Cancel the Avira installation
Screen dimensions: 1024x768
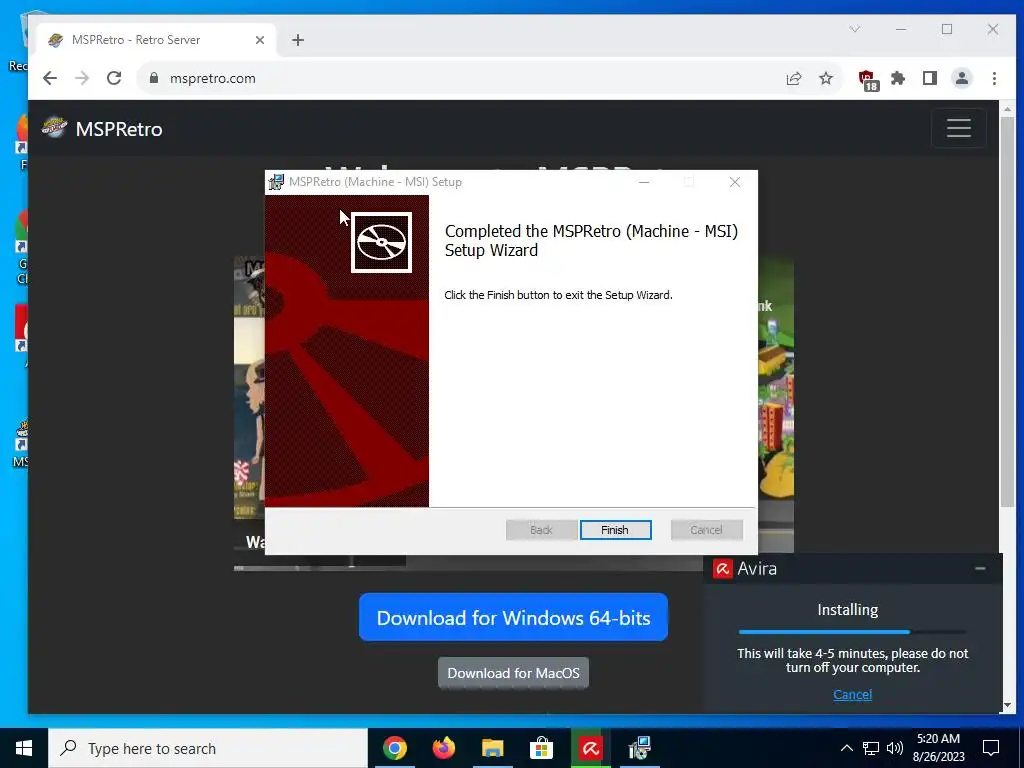852,694
